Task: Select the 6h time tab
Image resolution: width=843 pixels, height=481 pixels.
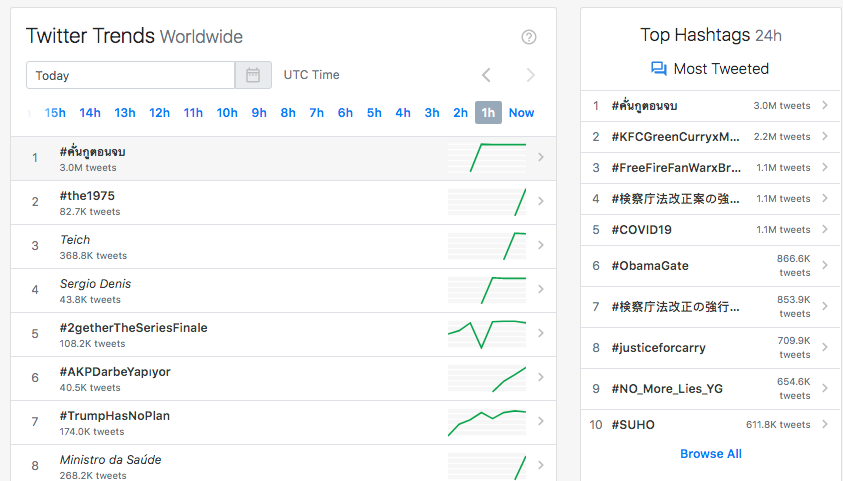Action: pyautogui.click(x=345, y=113)
